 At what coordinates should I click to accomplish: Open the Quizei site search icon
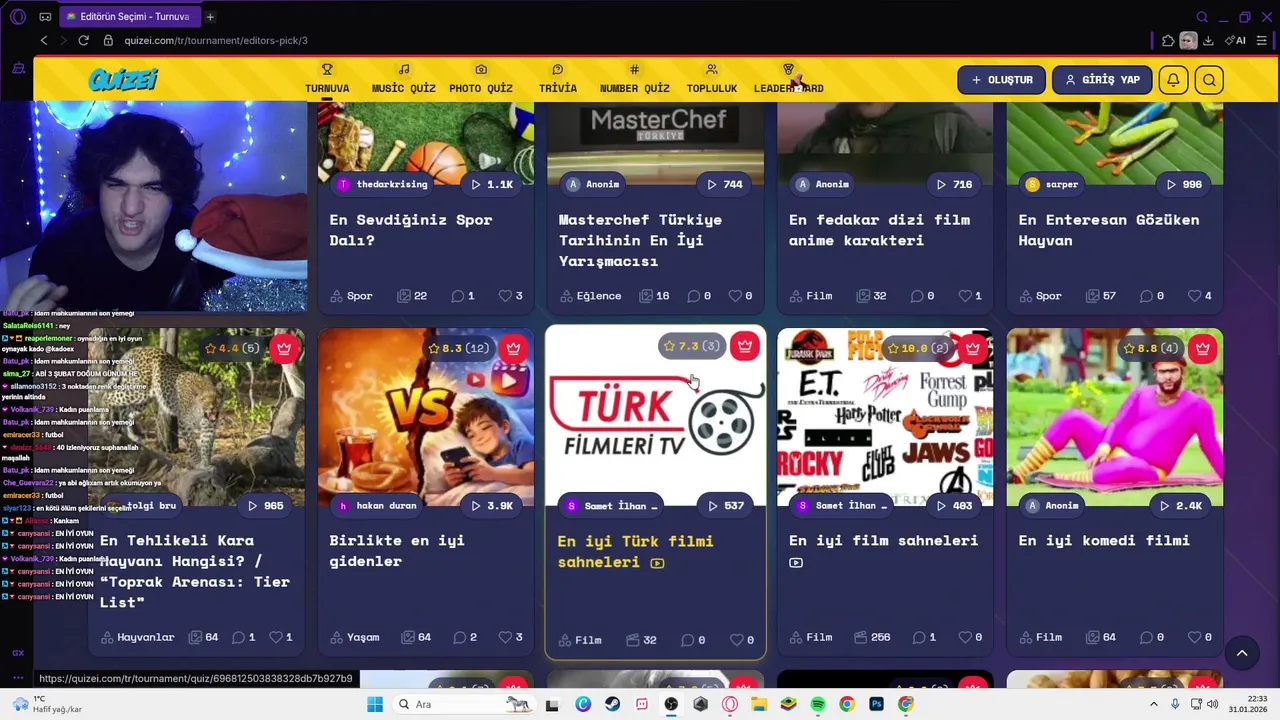click(x=1209, y=80)
